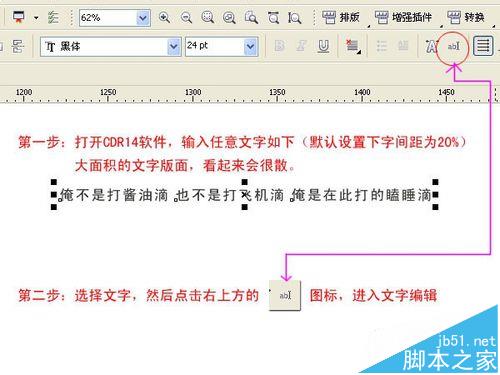Click the bottom-right selection handle of the text object

(x=435, y=207)
